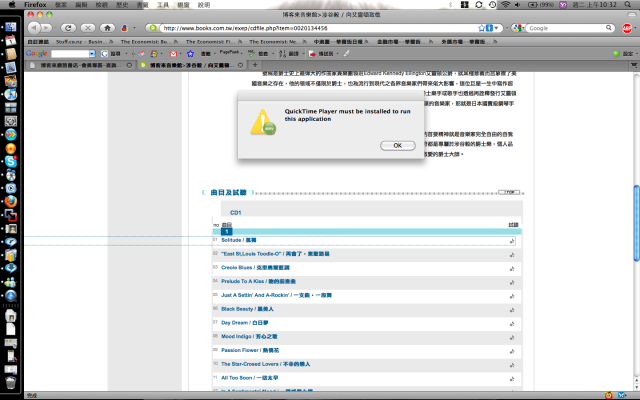Open the Adblock Plus ABP icon
The height and width of the screenshot is (400, 640).
pyautogui.click(x=627, y=28)
